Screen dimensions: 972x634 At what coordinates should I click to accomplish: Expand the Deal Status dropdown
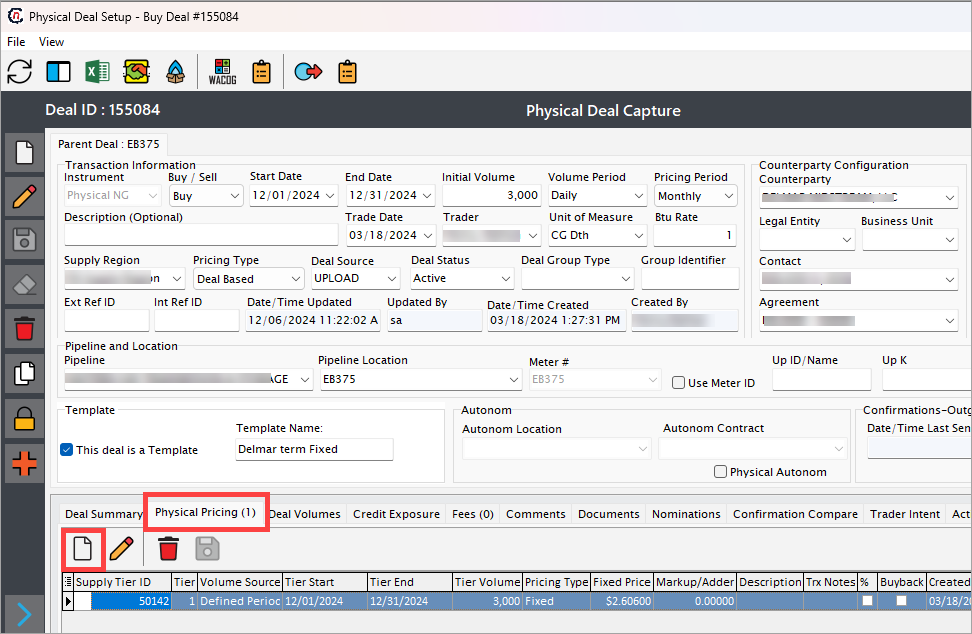point(506,279)
